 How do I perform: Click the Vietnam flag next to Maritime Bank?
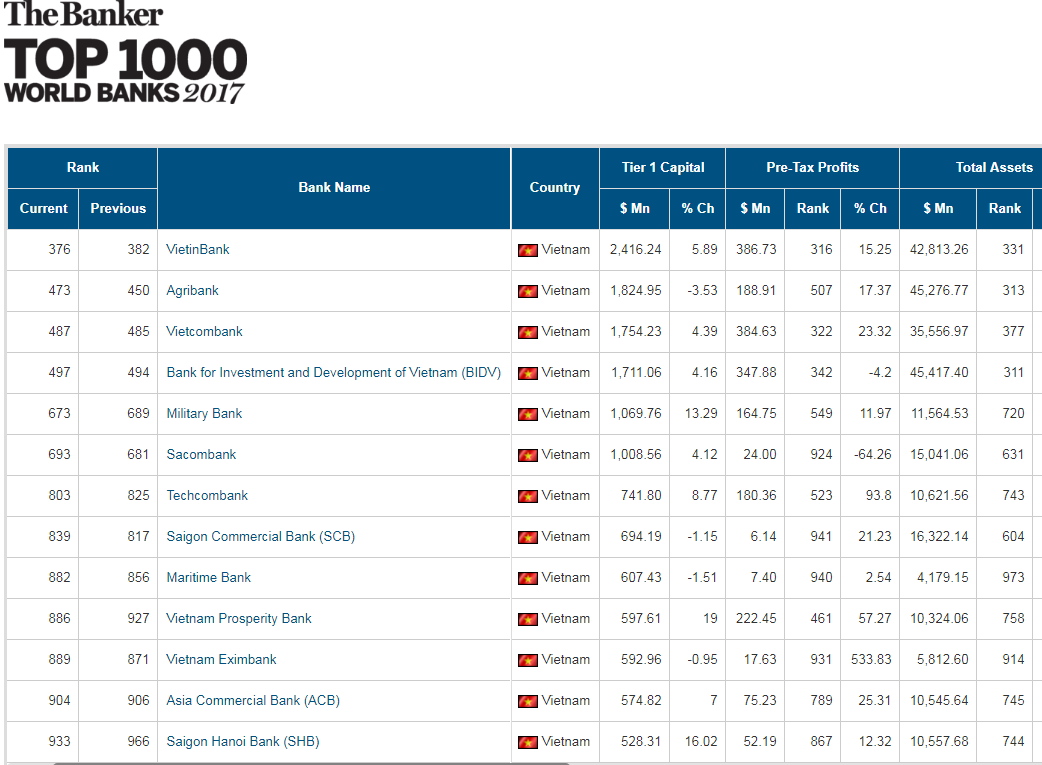pyautogui.click(x=528, y=577)
